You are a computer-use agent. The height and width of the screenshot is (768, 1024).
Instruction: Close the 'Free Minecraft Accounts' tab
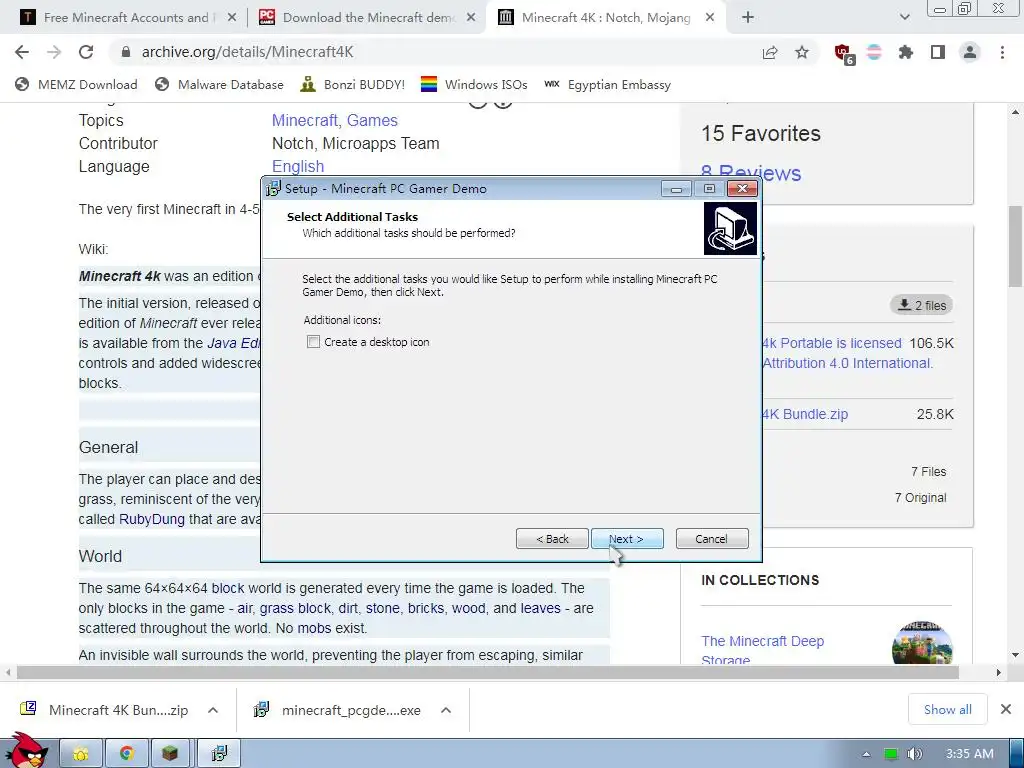click(231, 18)
